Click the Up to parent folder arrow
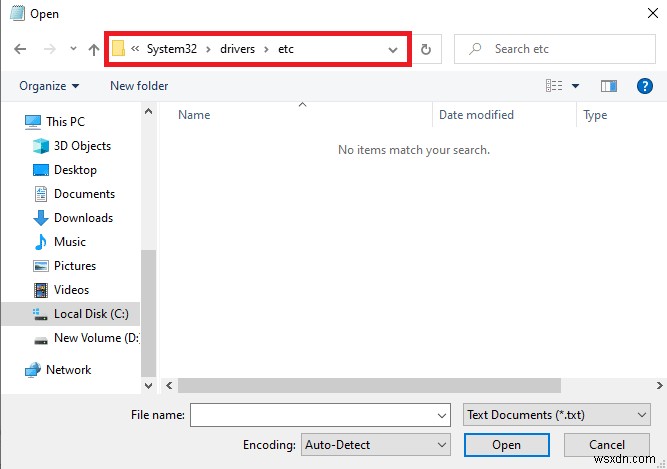 (94, 49)
